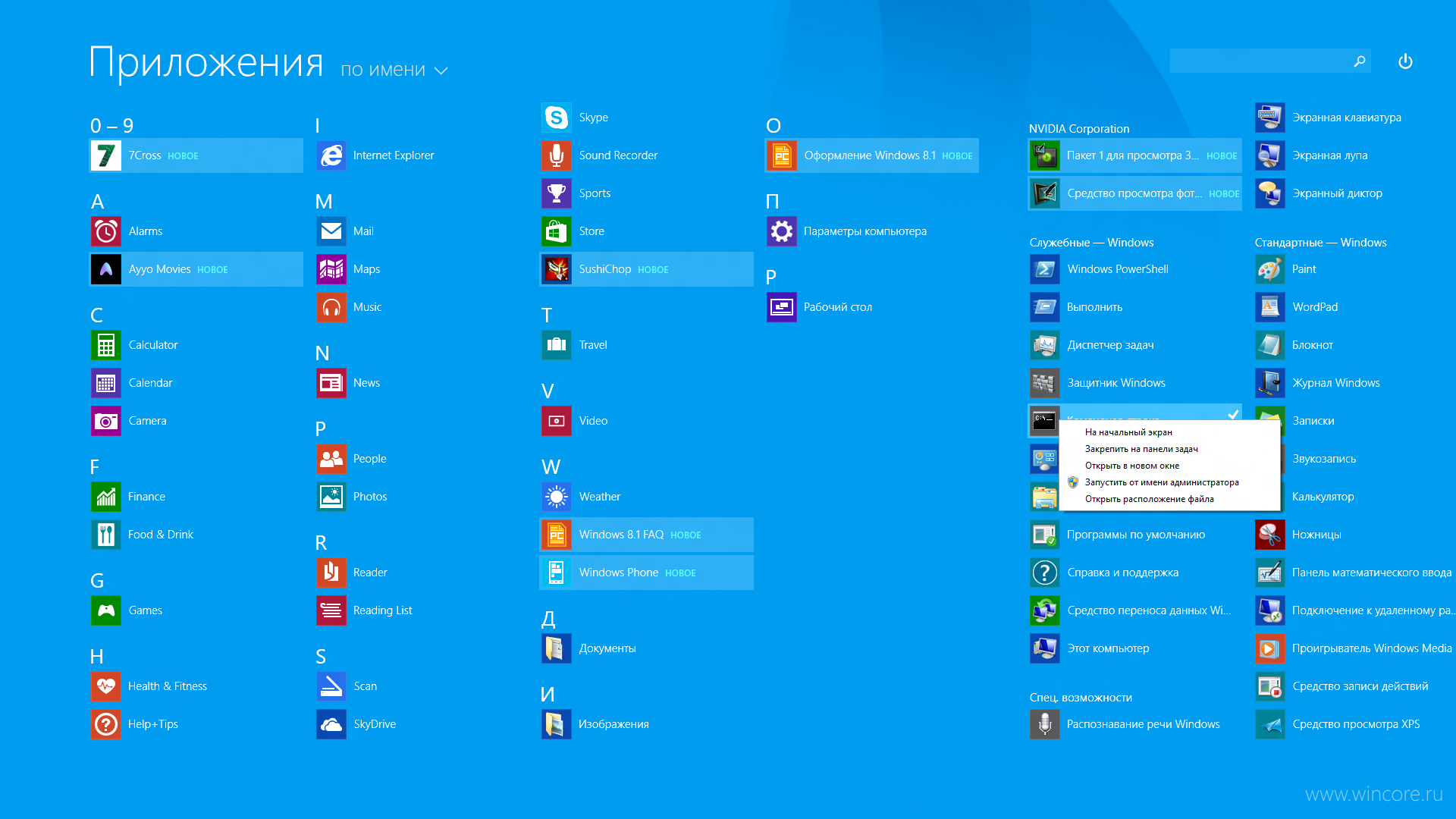Open the News app icon
Screen dimensions: 1456x819
331,383
